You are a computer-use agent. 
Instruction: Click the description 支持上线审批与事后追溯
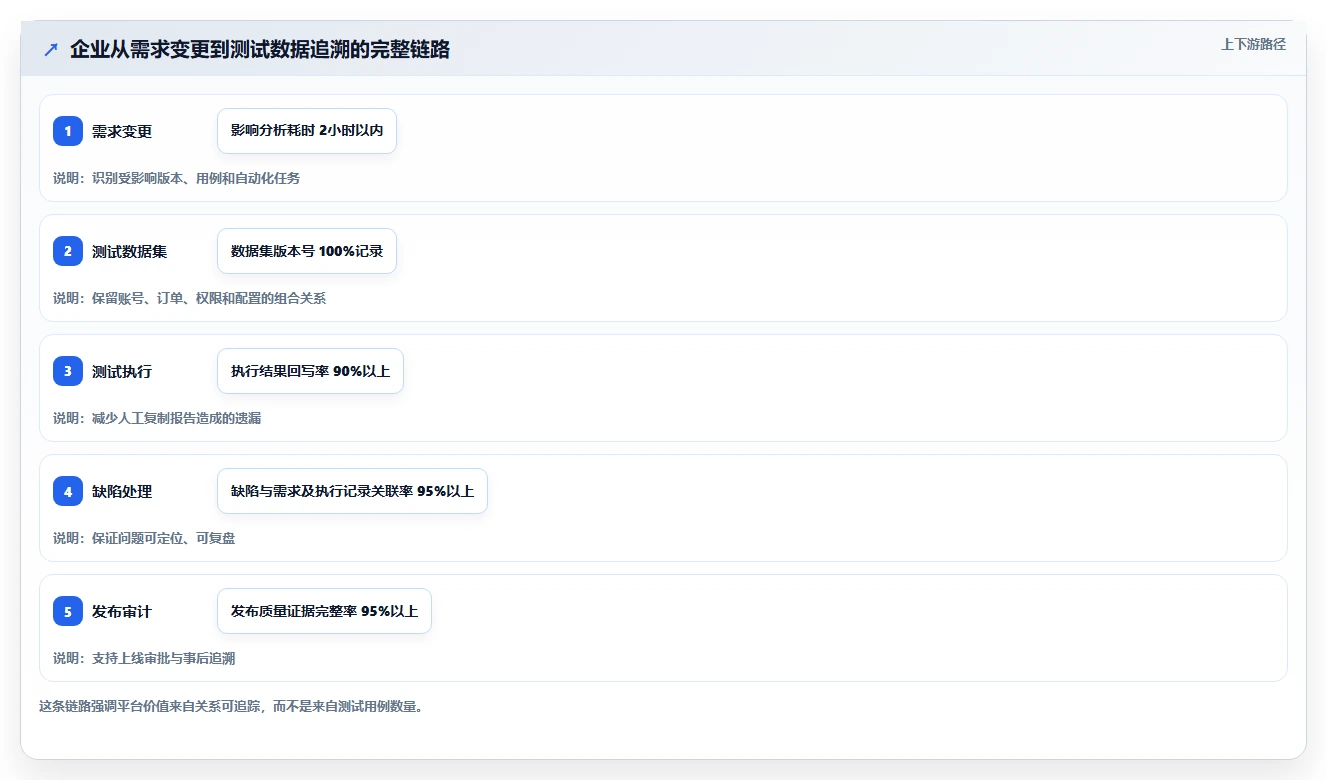(163, 658)
